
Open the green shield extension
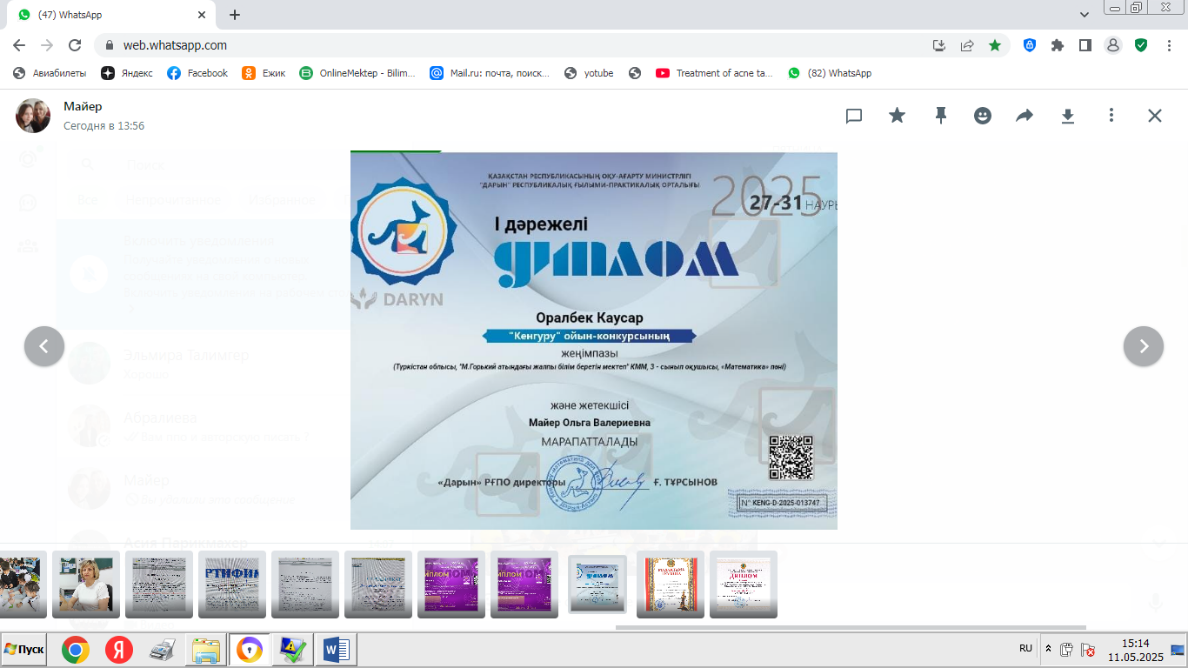tap(1141, 45)
